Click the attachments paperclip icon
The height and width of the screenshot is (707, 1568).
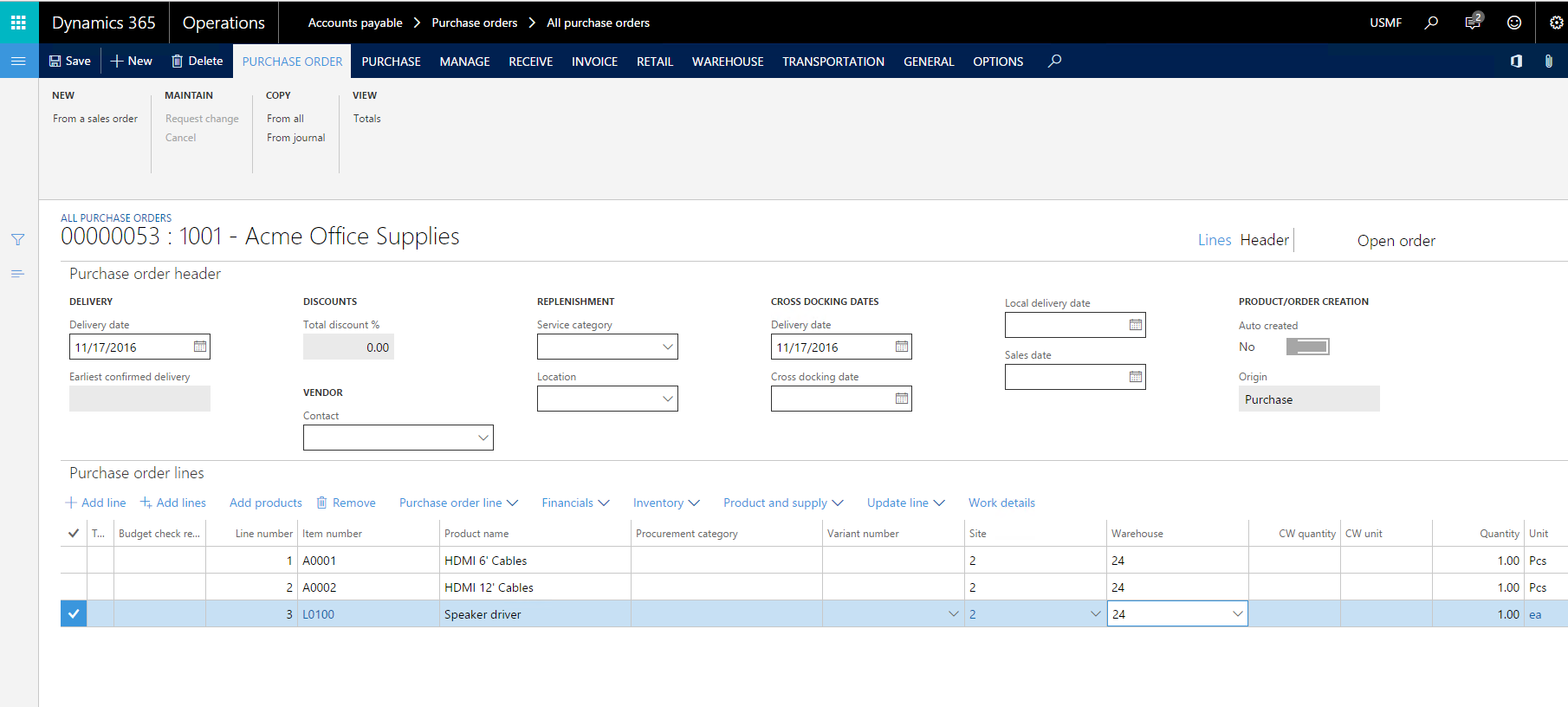[1548, 61]
